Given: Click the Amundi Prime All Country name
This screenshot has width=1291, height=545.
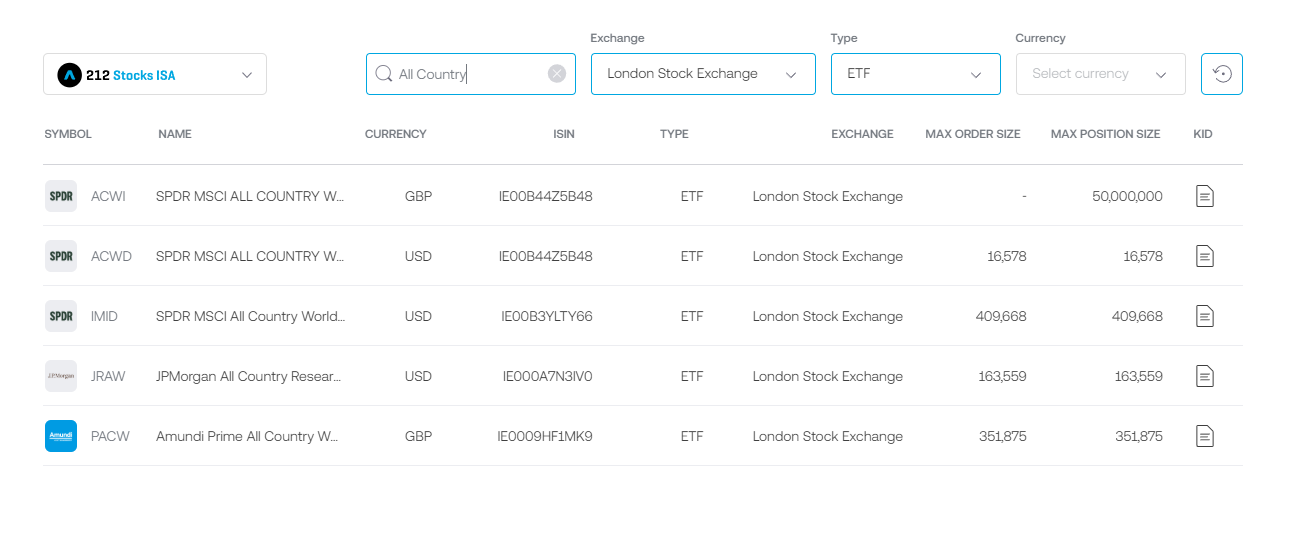Looking at the screenshot, I should 247,436.
